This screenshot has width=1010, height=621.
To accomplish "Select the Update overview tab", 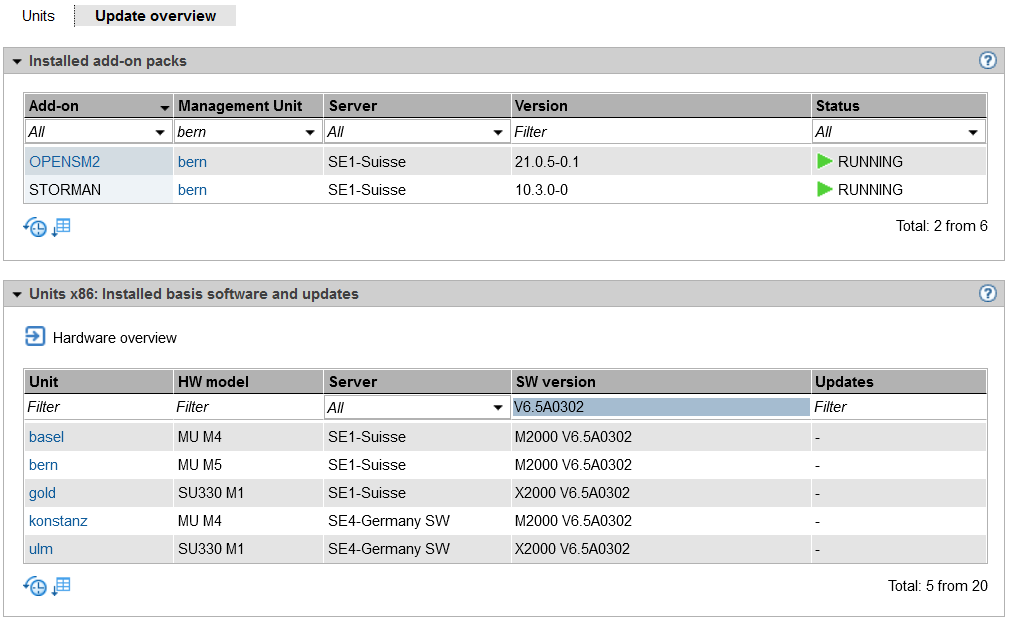I will (155, 16).
